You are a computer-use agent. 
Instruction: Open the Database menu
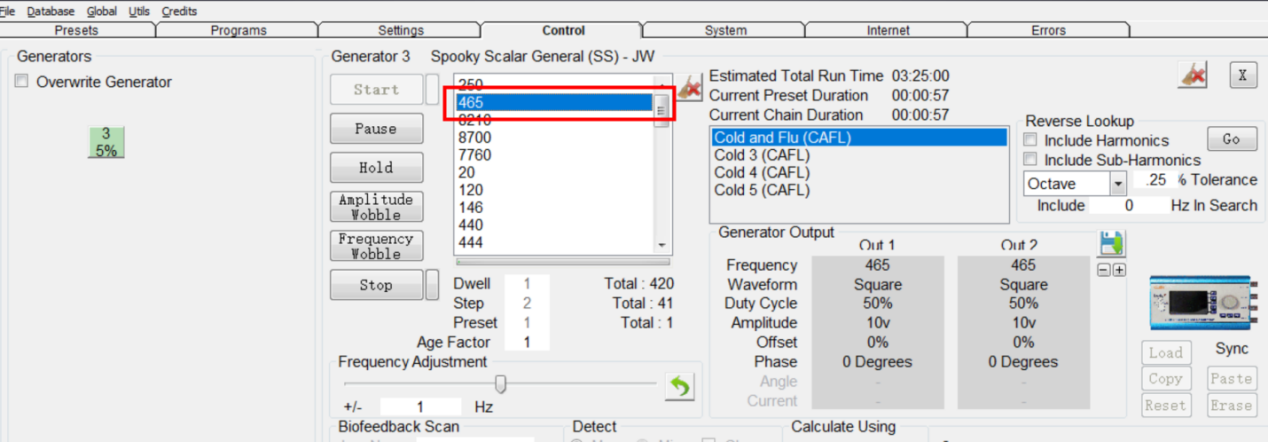point(50,11)
